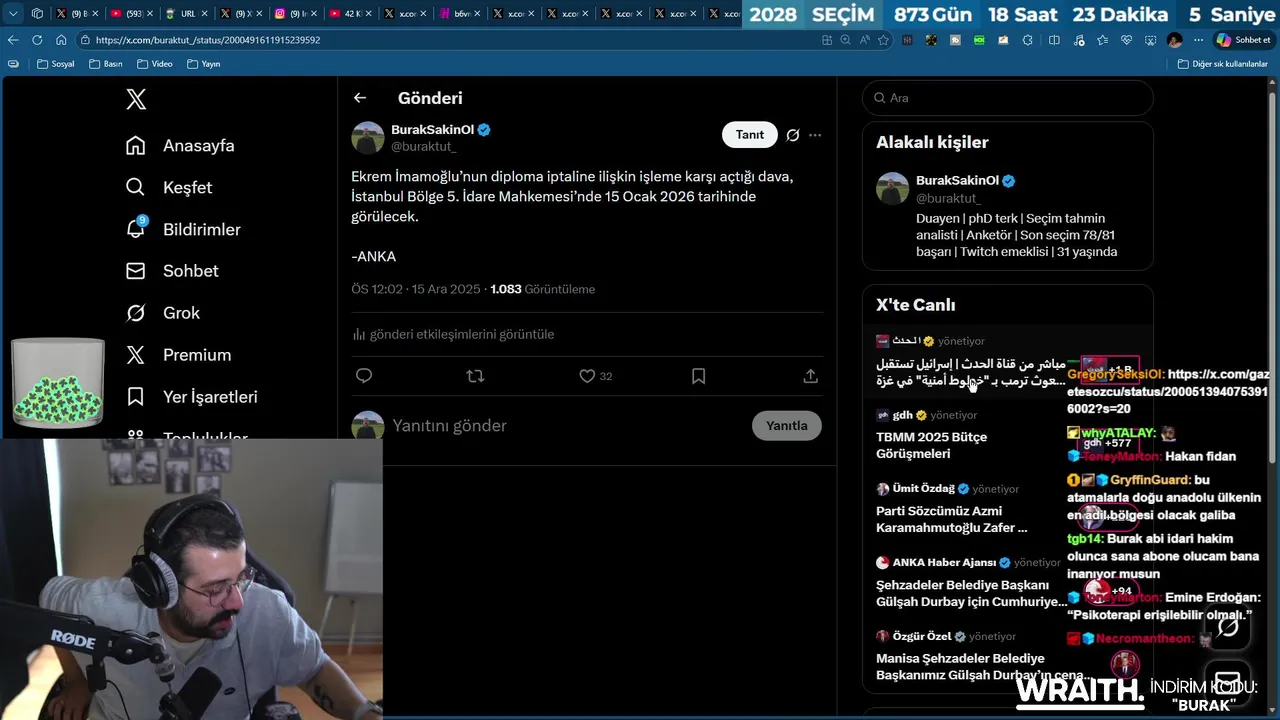Toggle the split screen icon
This screenshot has width=1280, height=720.
[x=1054, y=40]
